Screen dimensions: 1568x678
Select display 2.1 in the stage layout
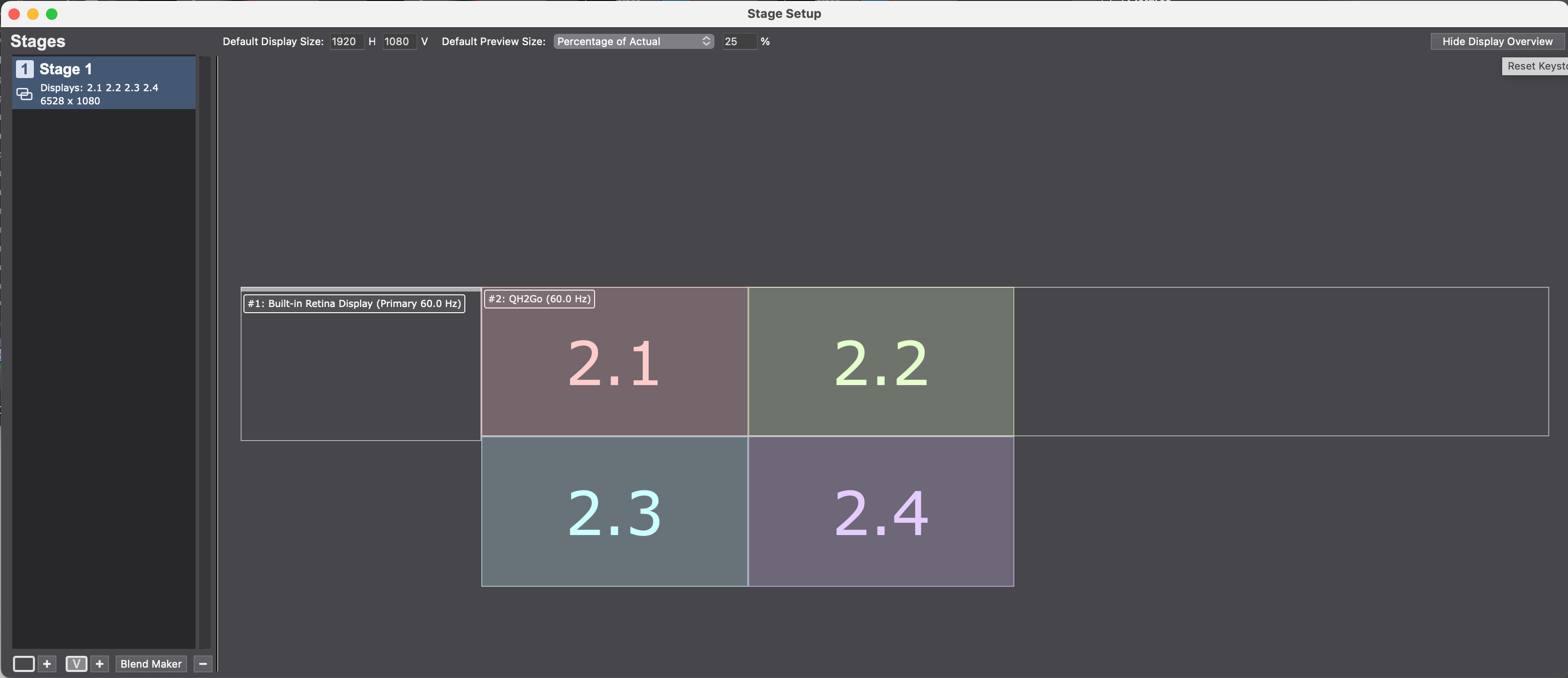click(x=613, y=363)
